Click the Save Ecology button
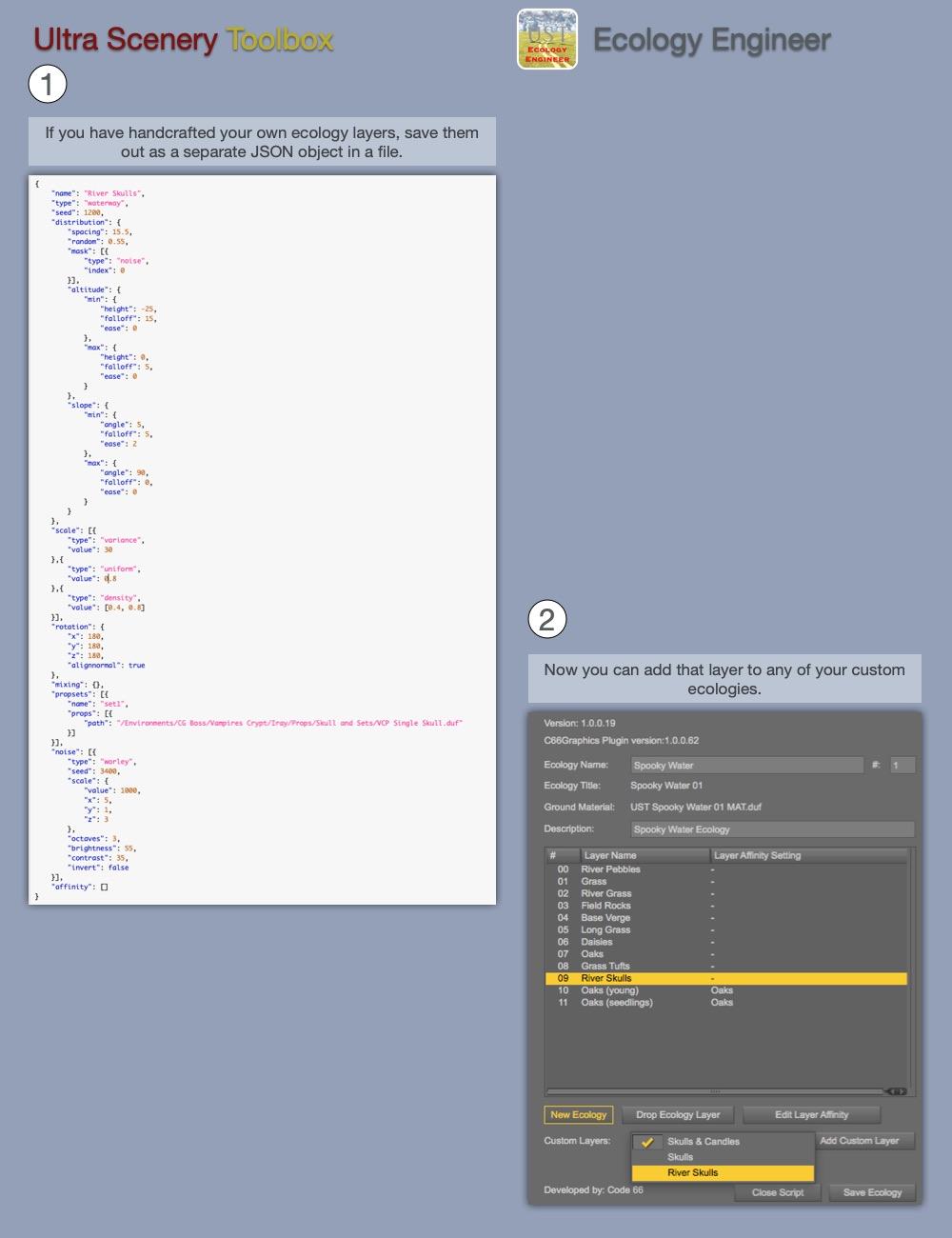This screenshot has width=952, height=1238. (872, 1192)
